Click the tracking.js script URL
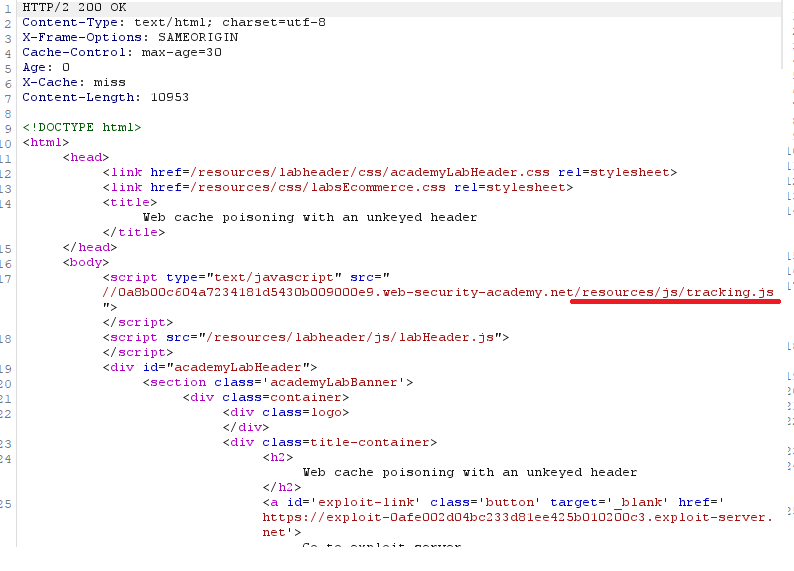This screenshot has height=571, width=794. point(438,292)
